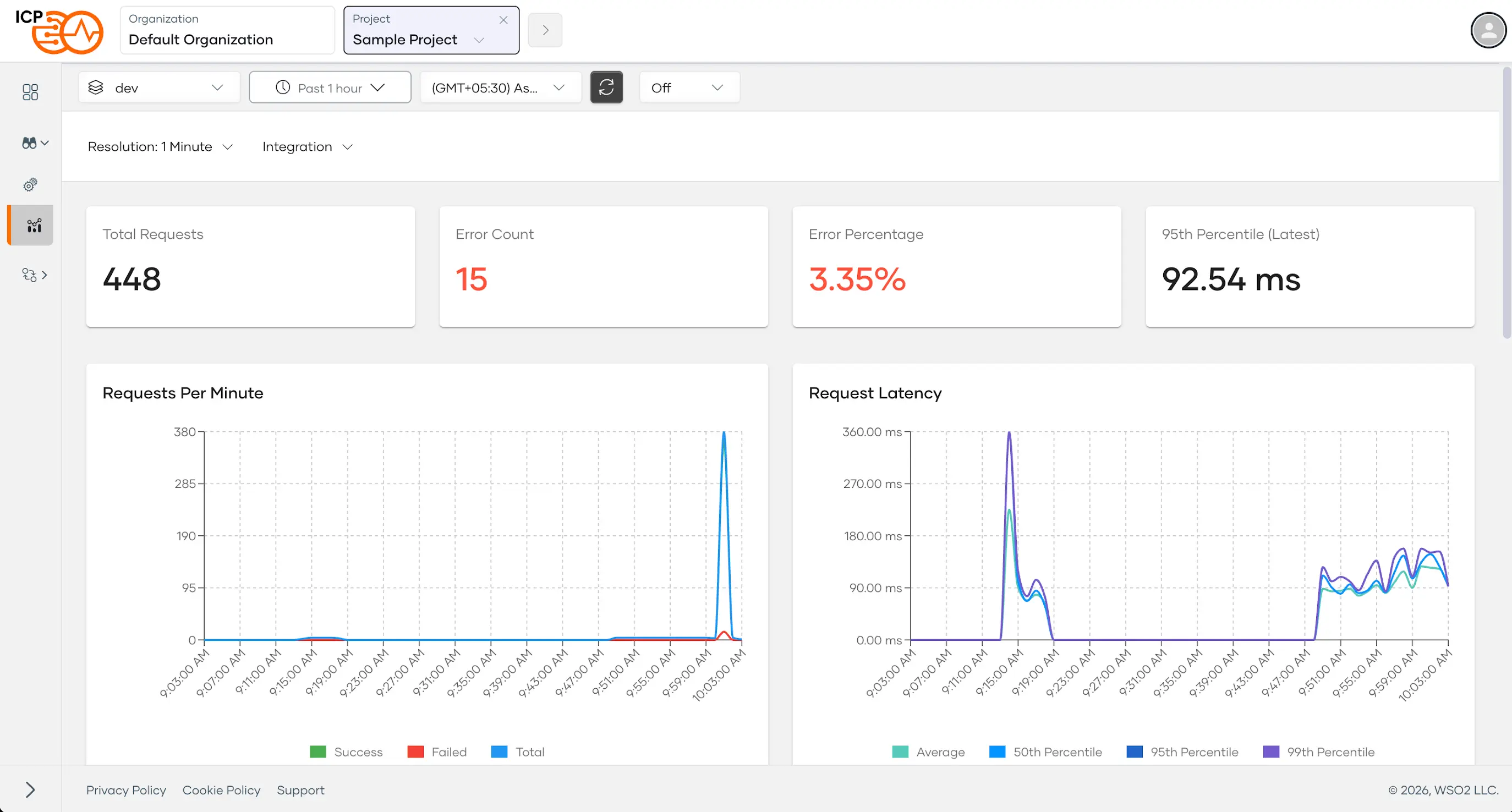1512x812 pixels.
Task: Open the gears settings sidebar icon
Action: pos(30,185)
